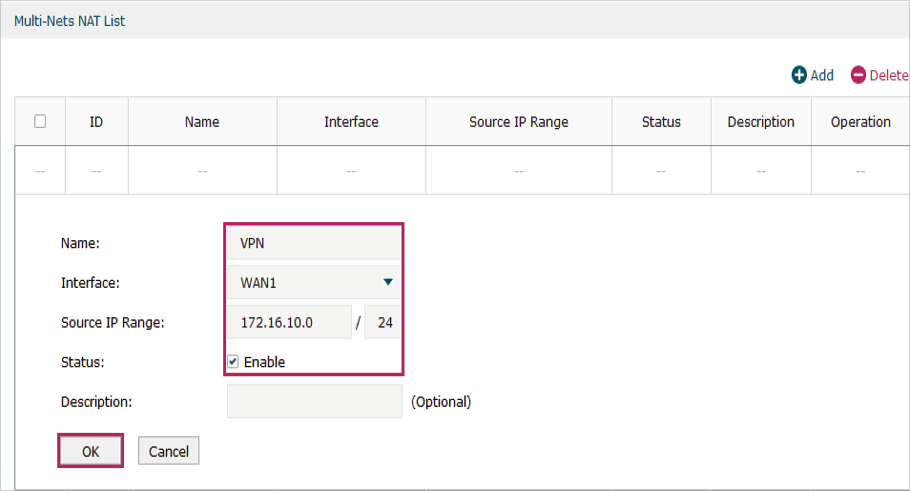This screenshot has width=910, height=491.
Task: Expand the Interface dropdown arrow
Action: 388,283
